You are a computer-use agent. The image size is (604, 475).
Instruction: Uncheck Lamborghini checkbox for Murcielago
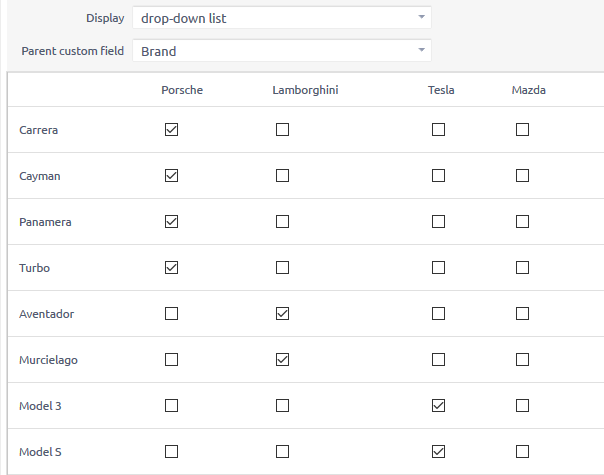click(282, 360)
